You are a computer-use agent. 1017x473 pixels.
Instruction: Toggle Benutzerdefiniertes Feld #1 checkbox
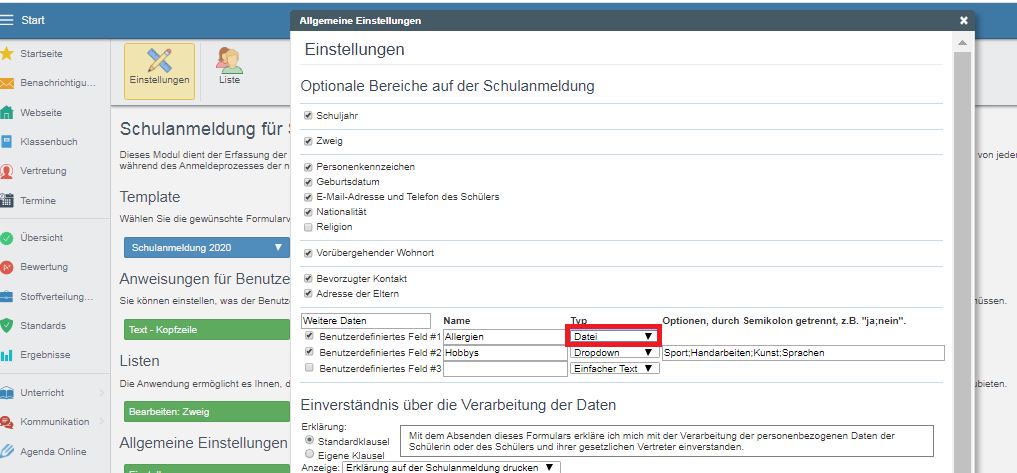309,336
